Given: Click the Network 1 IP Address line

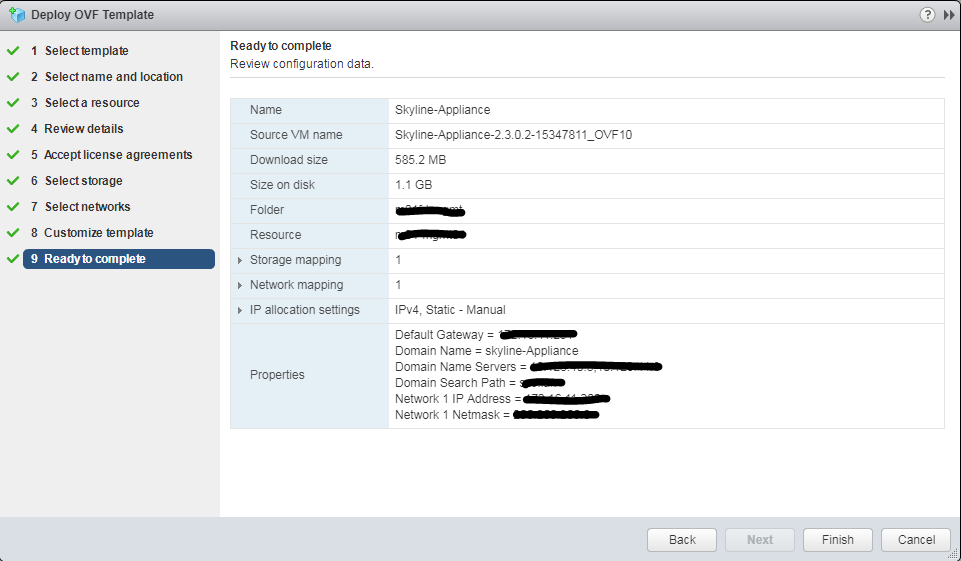Looking at the screenshot, I should [x=503, y=399].
